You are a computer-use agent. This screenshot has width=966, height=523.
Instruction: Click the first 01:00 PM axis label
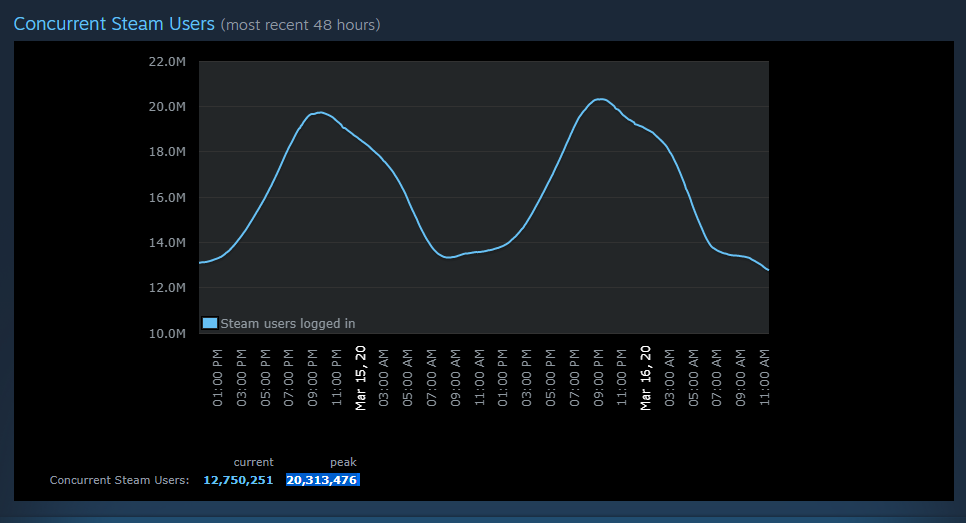pos(217,378)
